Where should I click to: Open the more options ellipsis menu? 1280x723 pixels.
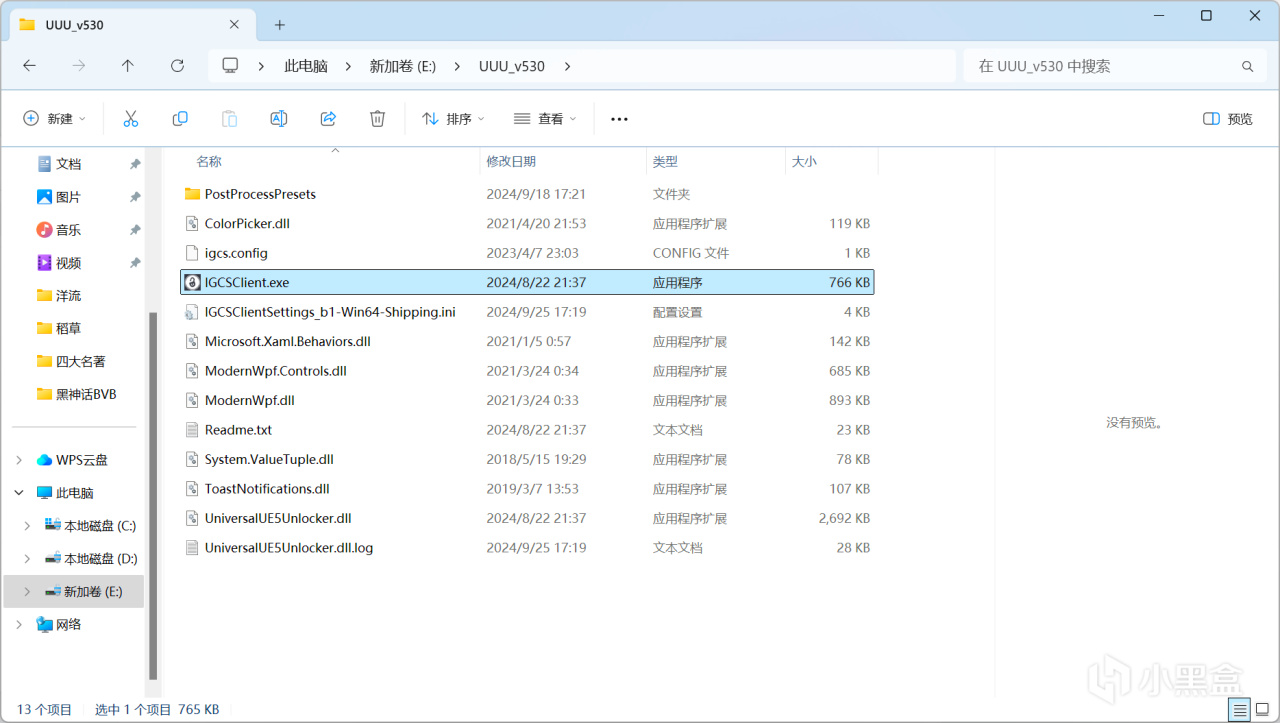[619, 119]
